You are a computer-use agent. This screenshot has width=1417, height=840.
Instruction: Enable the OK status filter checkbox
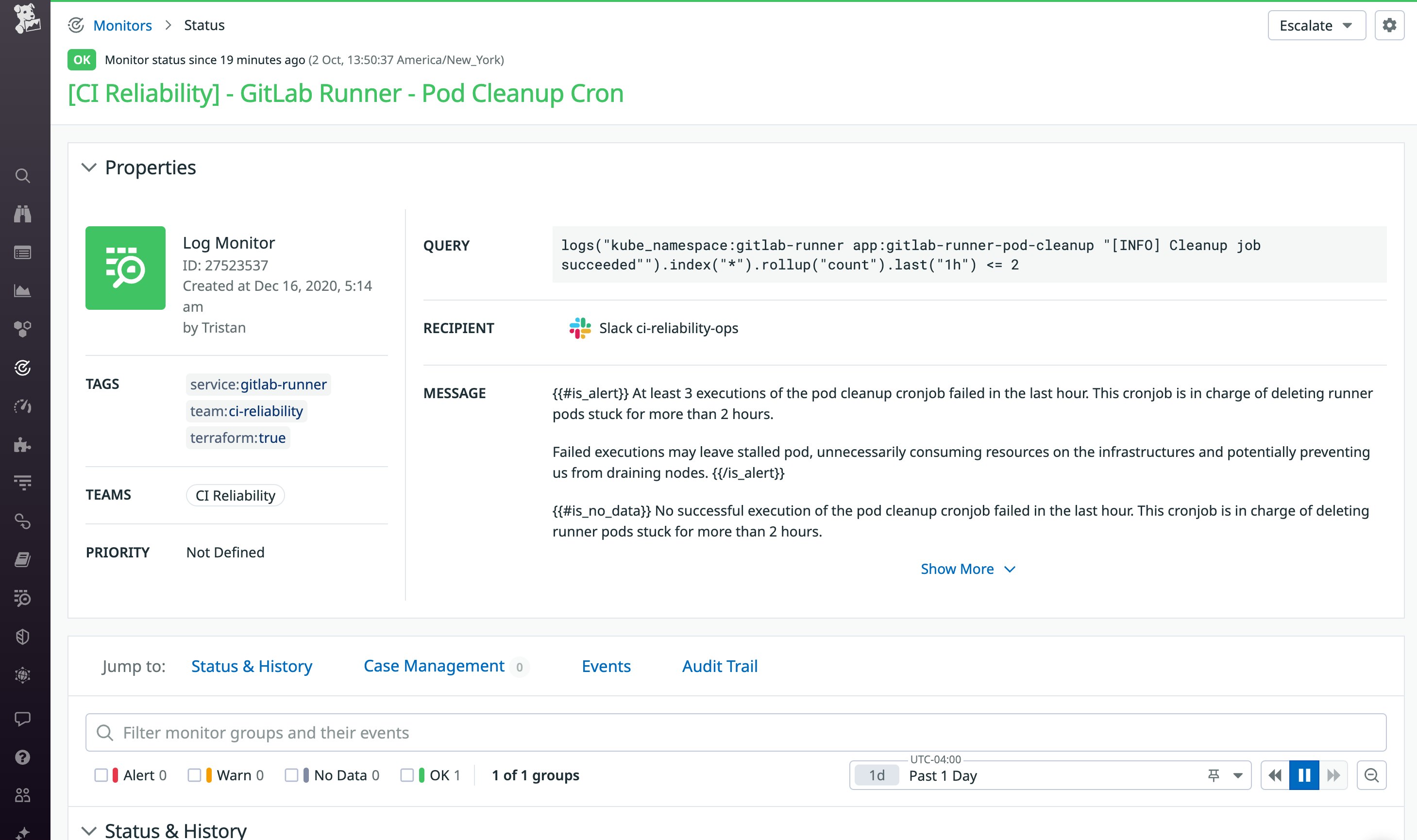(x=406, y=774)
